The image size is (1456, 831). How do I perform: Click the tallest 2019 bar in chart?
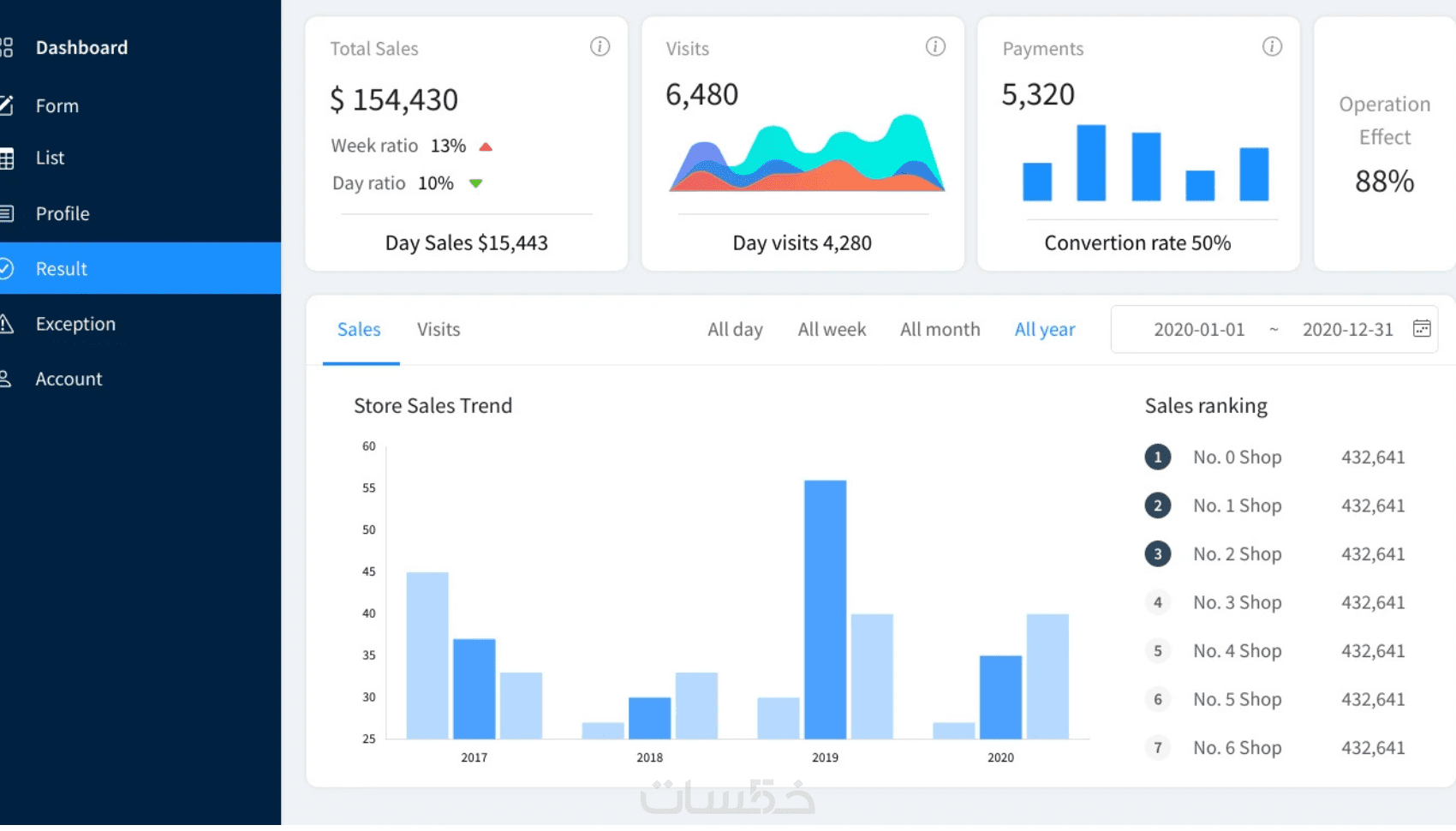click(x=825, y=608)
